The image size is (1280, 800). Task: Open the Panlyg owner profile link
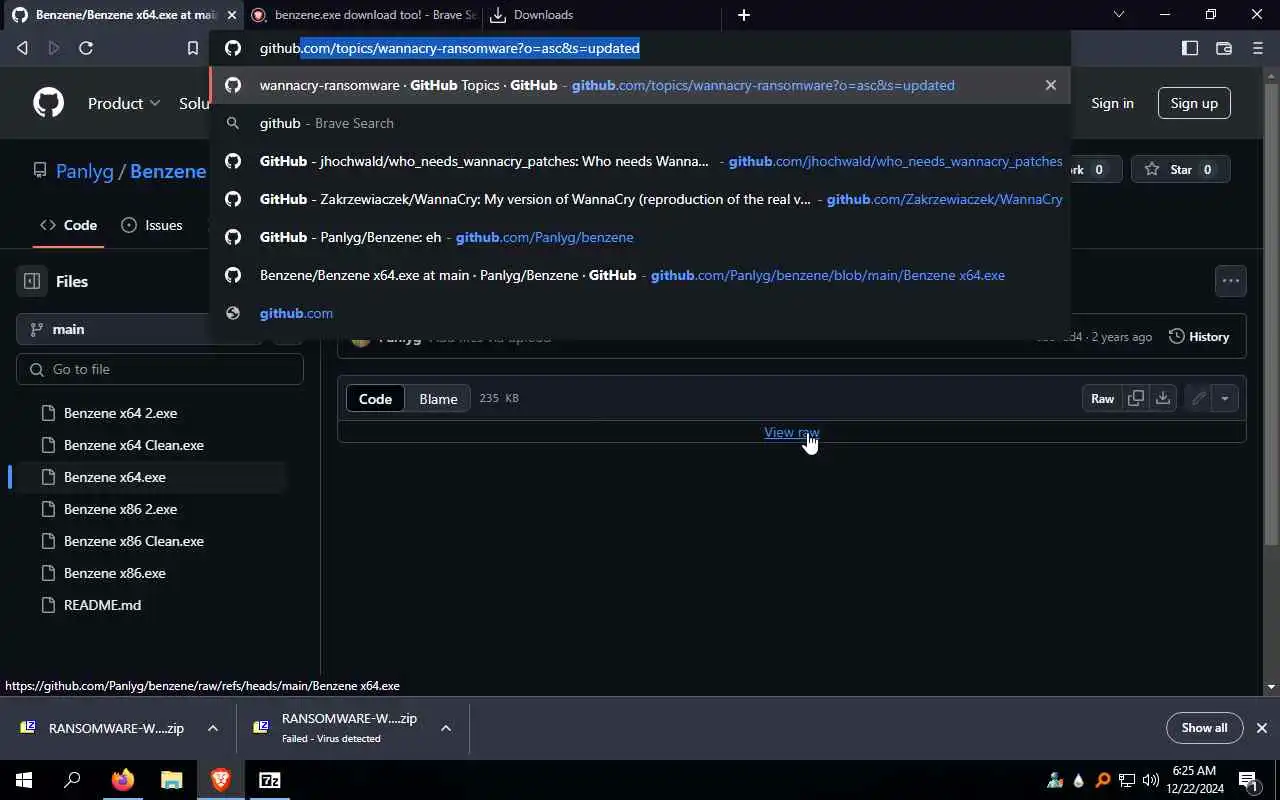tap(85, 171)
